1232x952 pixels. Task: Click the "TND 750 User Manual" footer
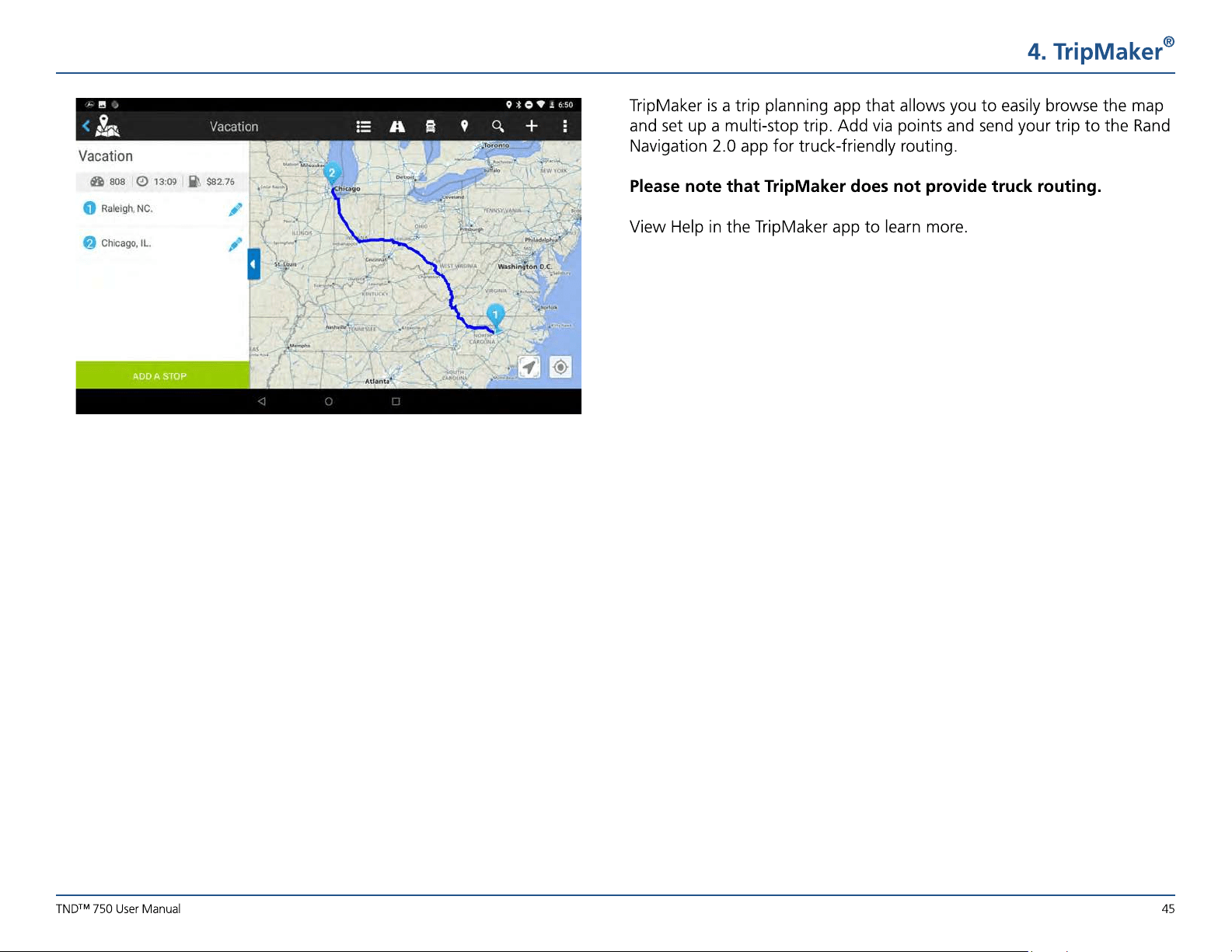pos(118,909)
